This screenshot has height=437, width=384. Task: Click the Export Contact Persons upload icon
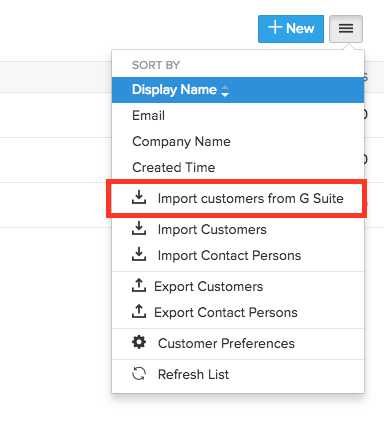(x=139, y=311)
